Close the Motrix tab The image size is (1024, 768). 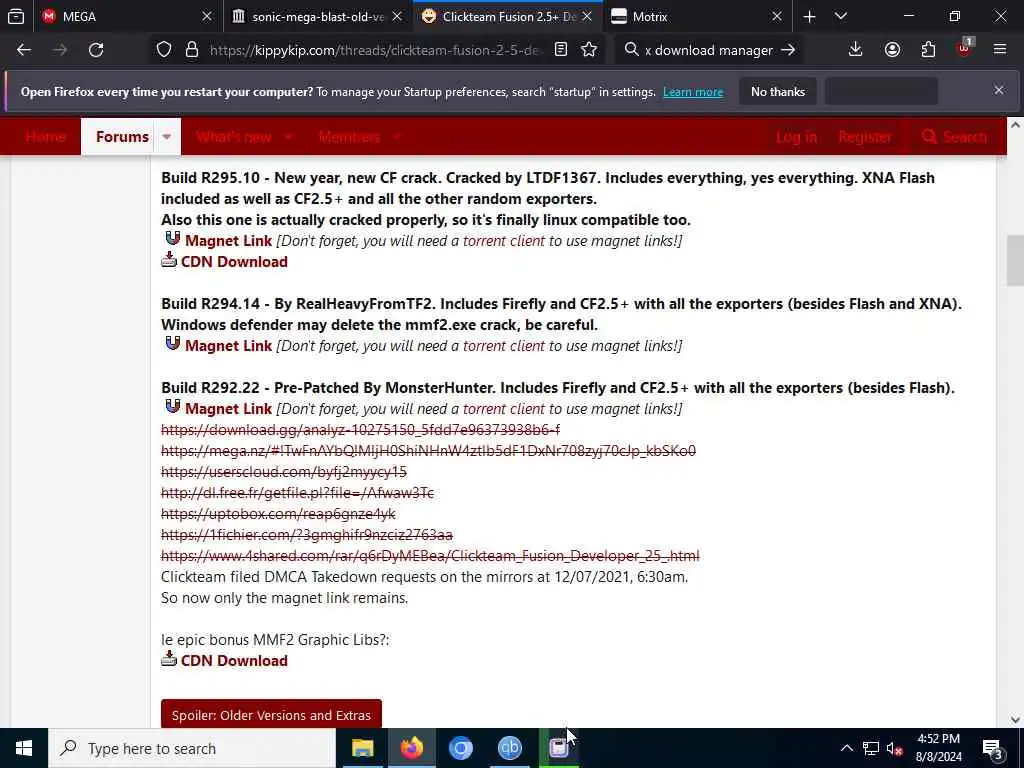coord(776,16)
